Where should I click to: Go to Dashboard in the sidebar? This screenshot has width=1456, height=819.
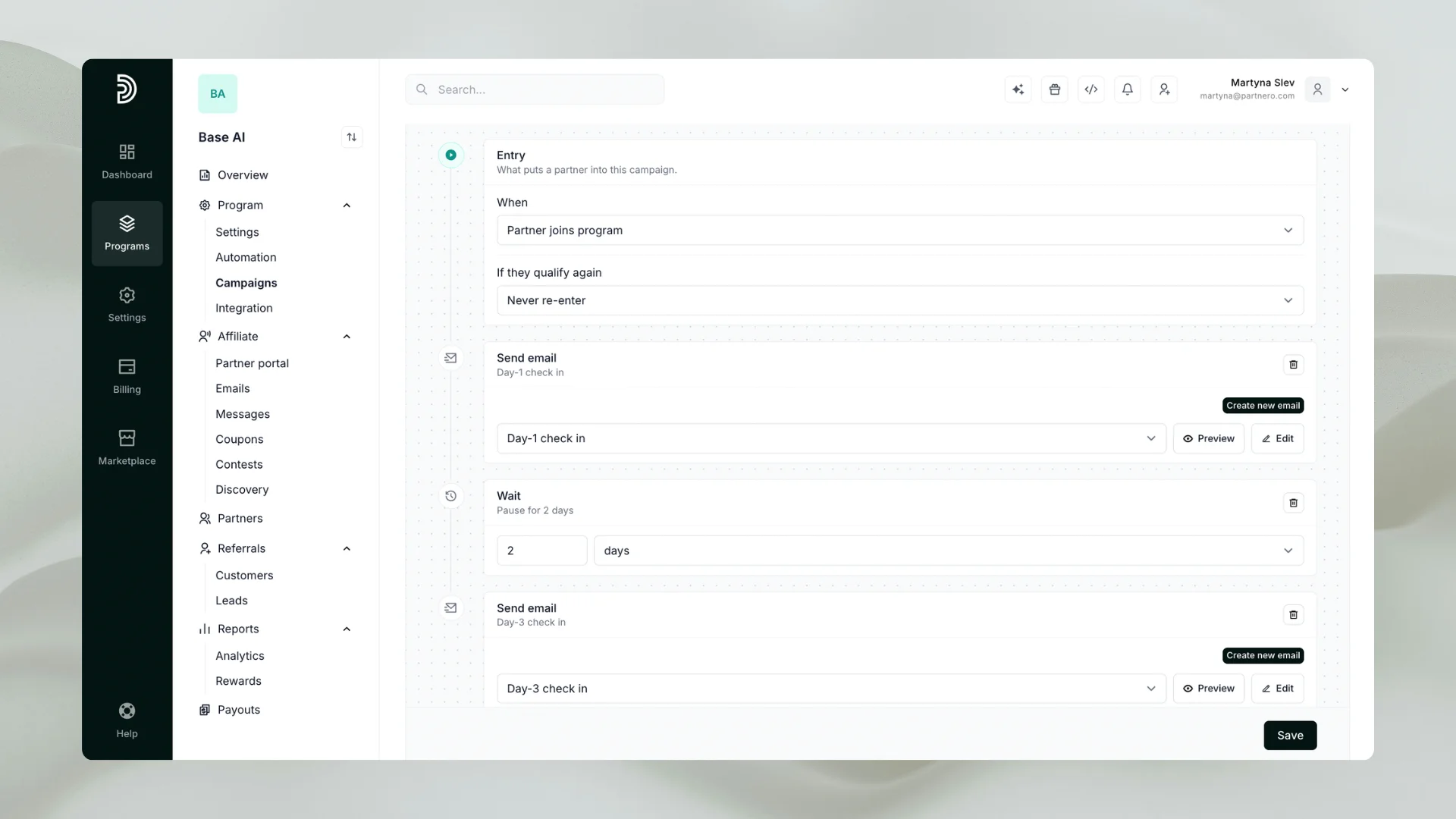tap(127, 162)
